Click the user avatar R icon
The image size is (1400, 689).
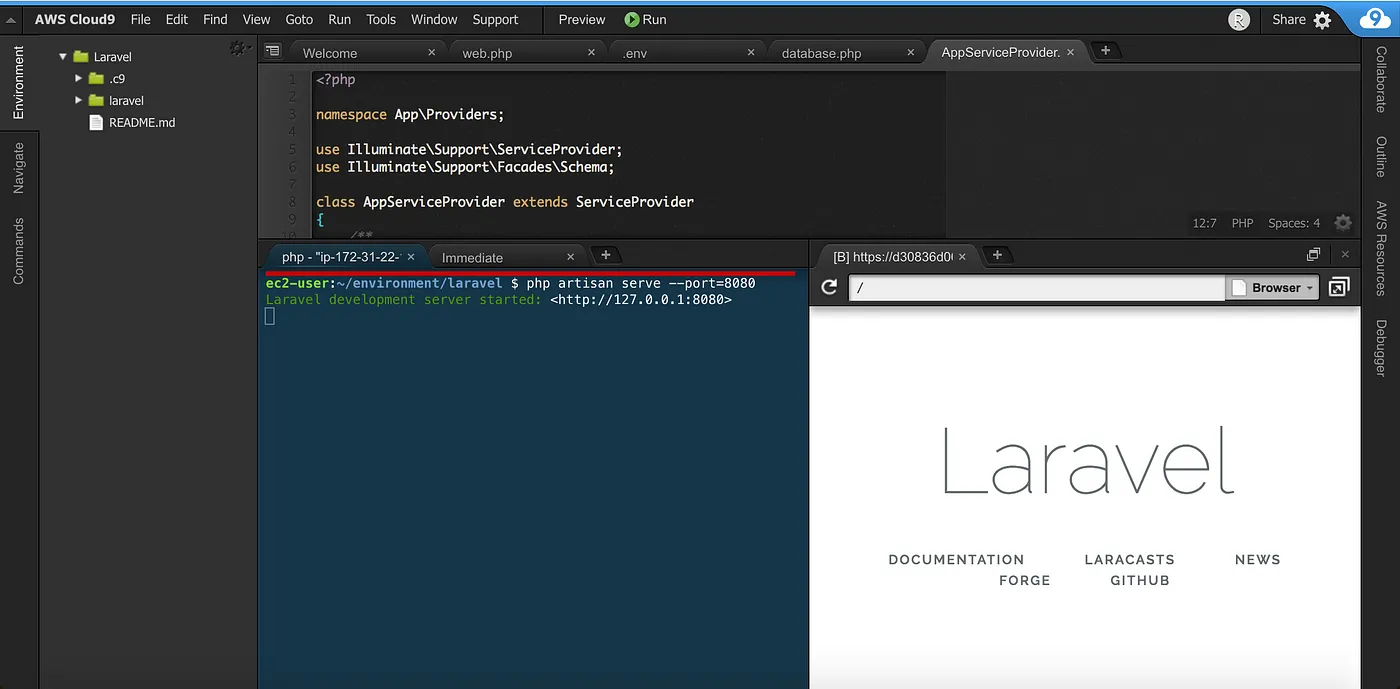click(x=1239, y=20)
